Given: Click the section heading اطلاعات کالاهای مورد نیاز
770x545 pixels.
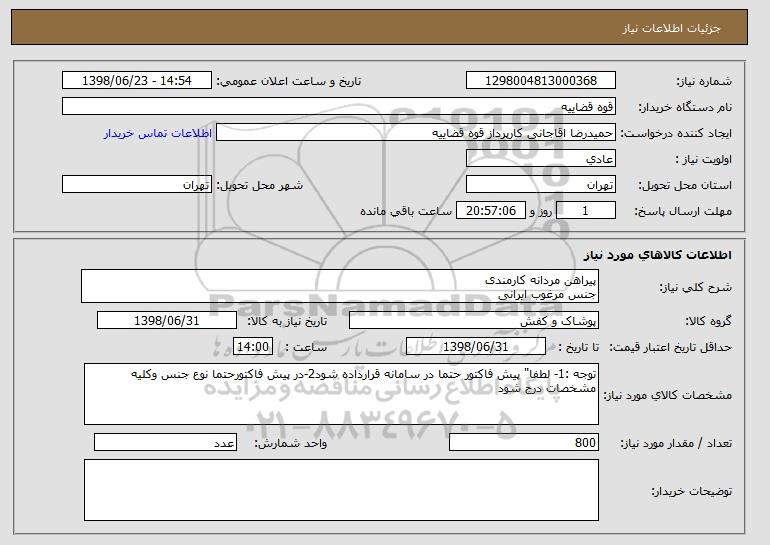Looking at the screenshot, I should tap(658, 254).
